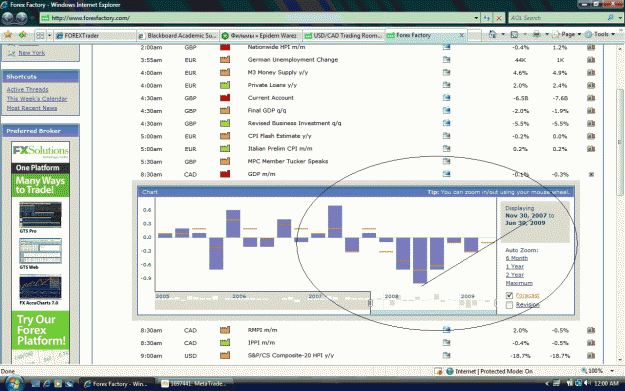The height and width of the screenshot is (391, 625).
Task: Open detail icon for MPC Member Tucker Speaks
Action: [446, 161]
